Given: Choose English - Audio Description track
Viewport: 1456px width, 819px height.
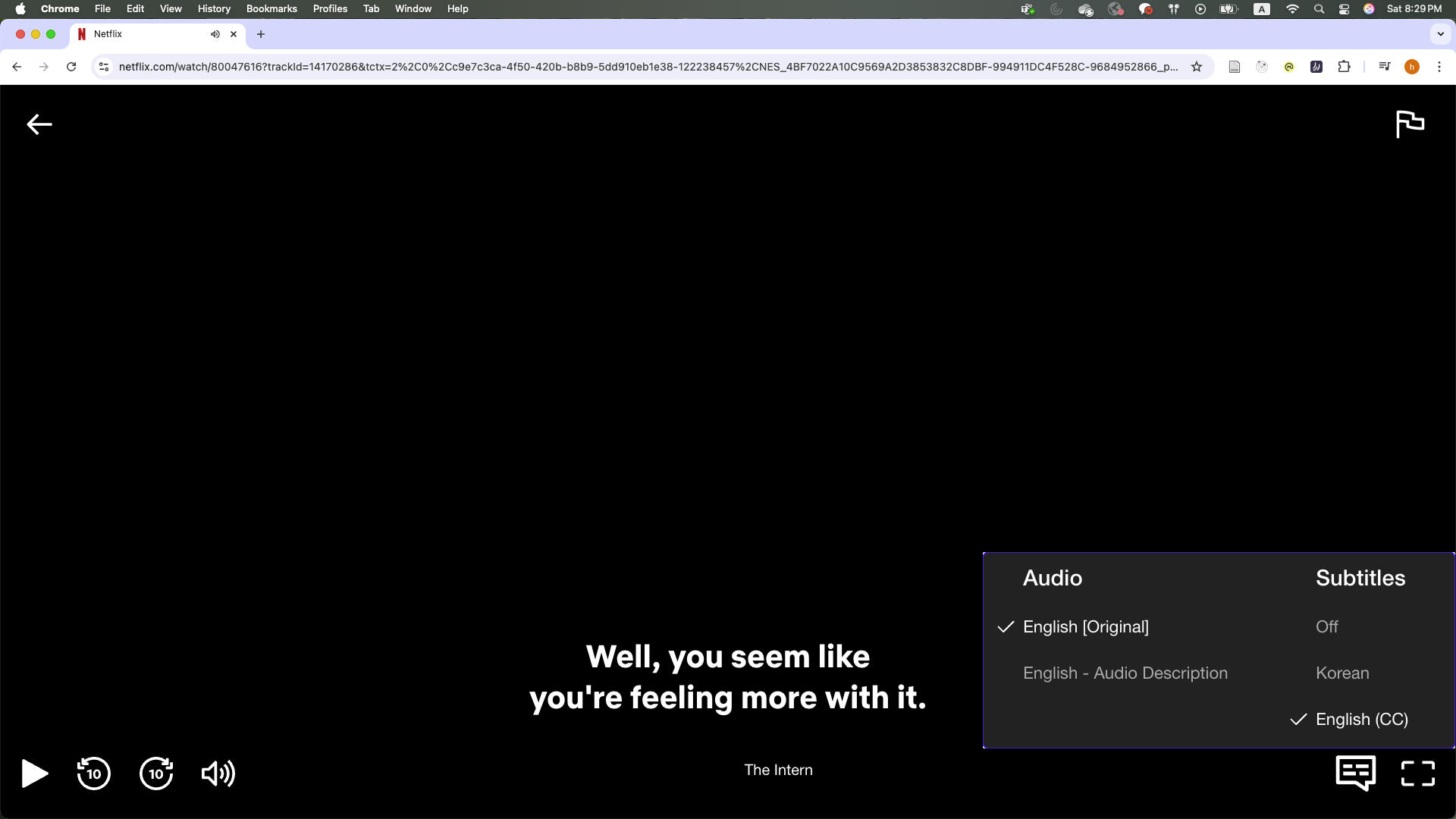Looking at the screenshot, I should [1125, 673].
